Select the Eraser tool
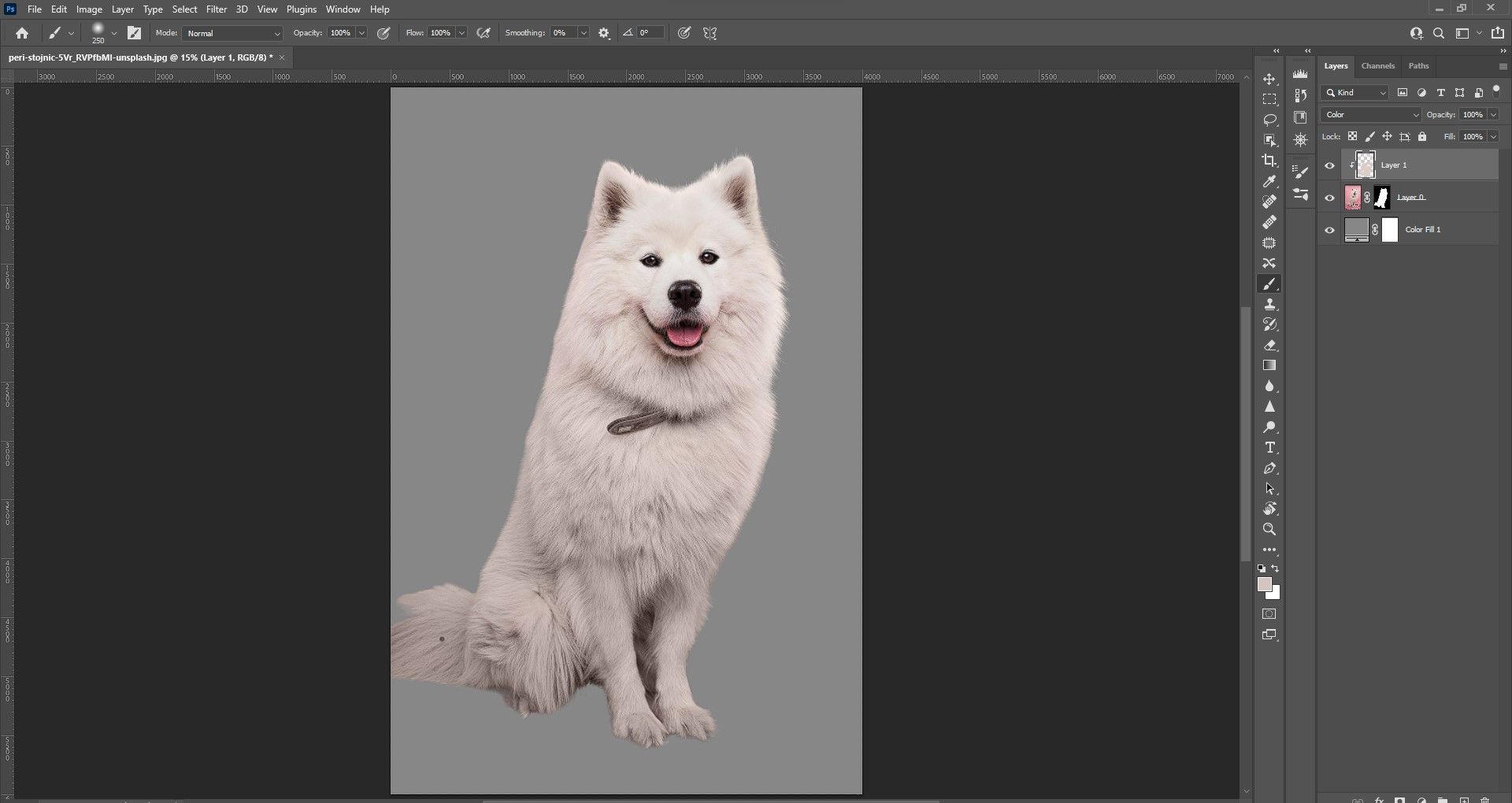 [x=1269, y=346]
